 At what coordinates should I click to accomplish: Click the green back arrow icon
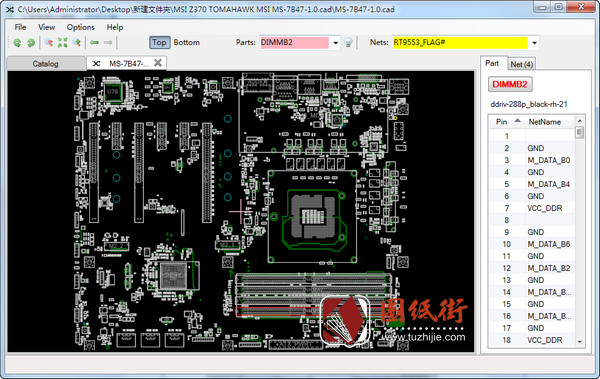(94, 42)
